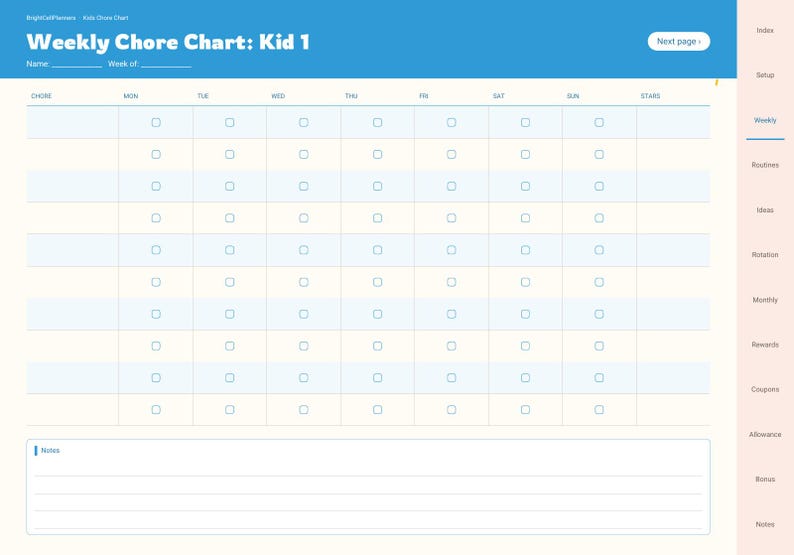
Task: Tick the WED checkbox in third row
Action: [303, 186]
